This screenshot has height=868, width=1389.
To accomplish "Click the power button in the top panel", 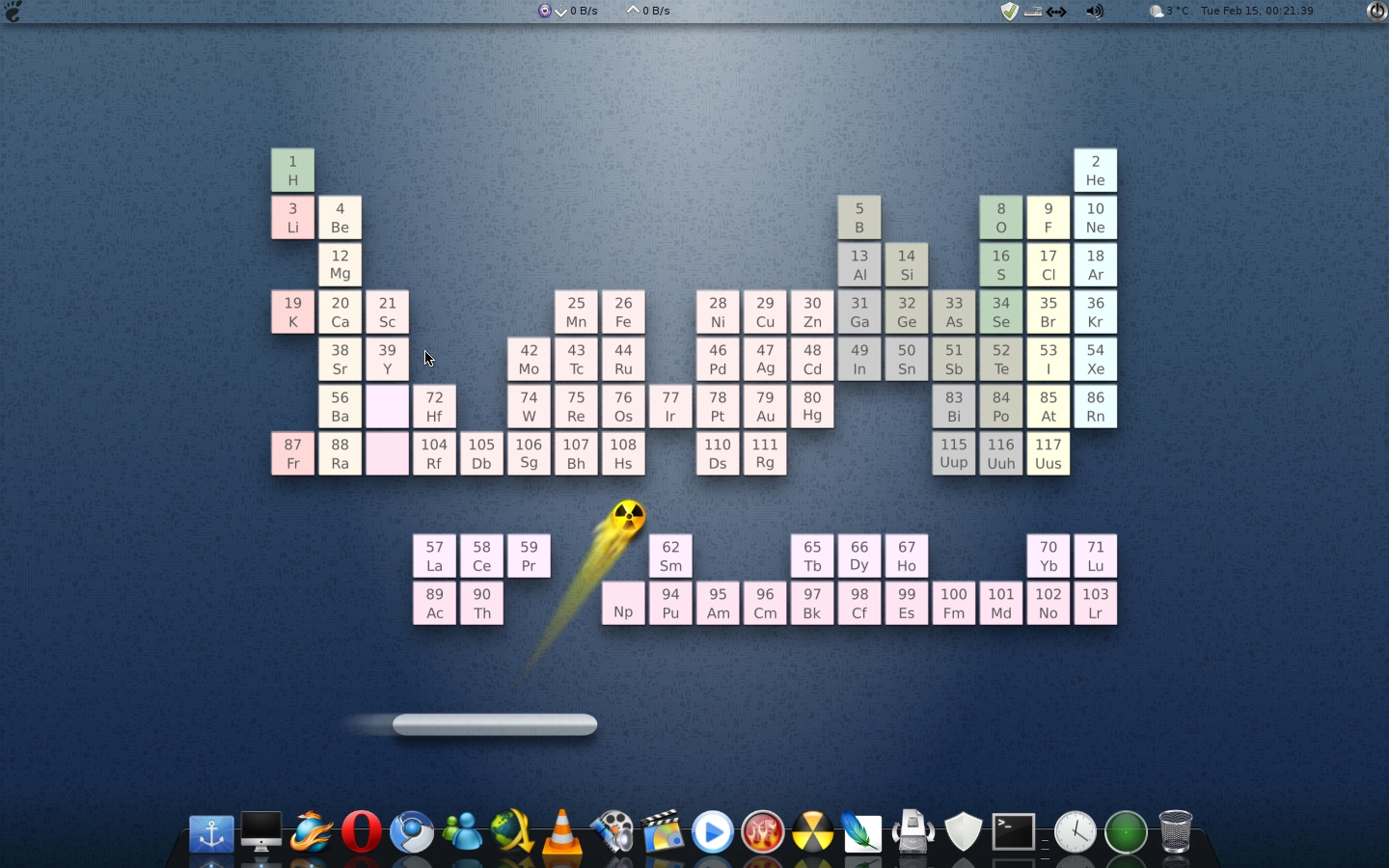I will (1377, 12).
